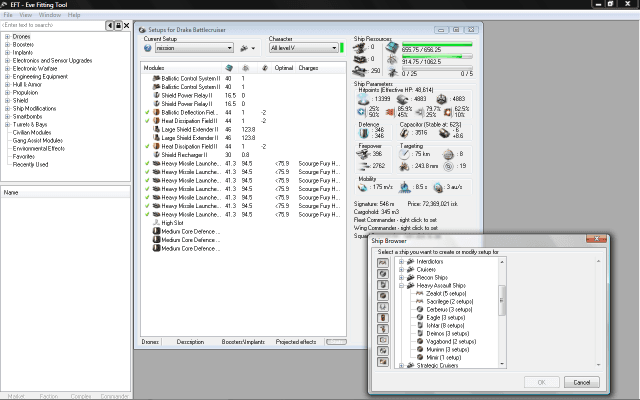Click the explosive resistance icon beside 62.5%

[448, 111]
